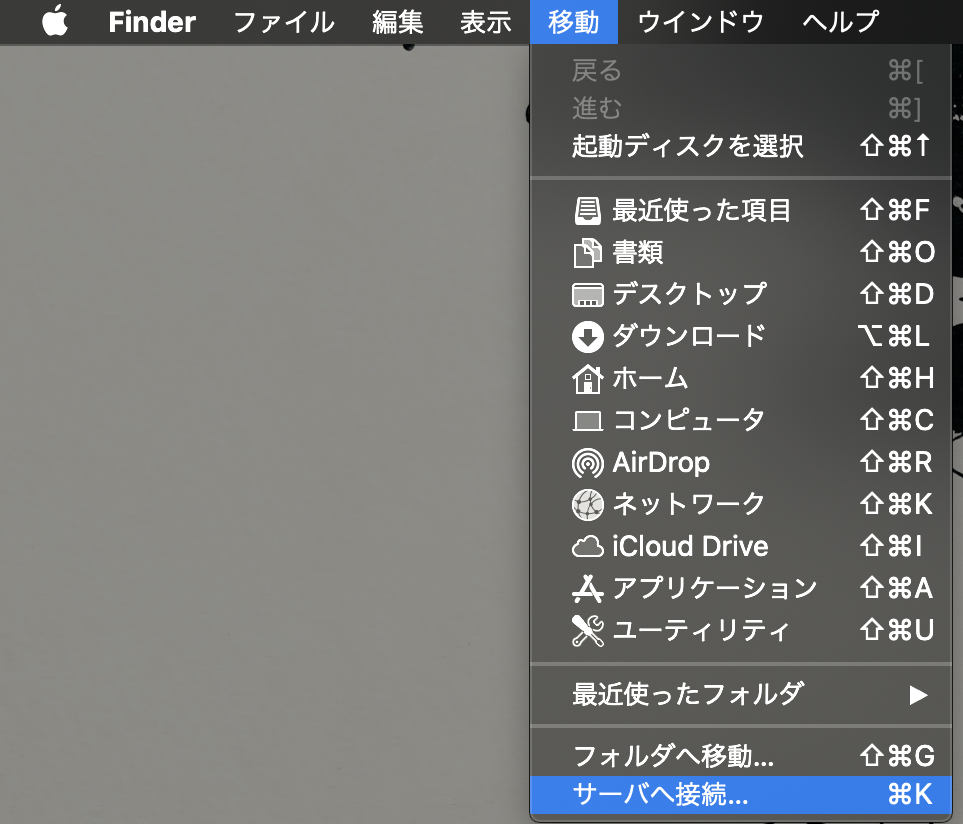
Task: Open the ファイル menu
Action: (x=284, y=23)
